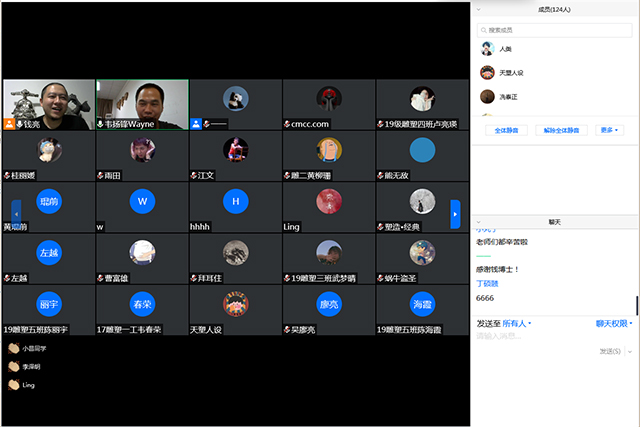Mute all members with 全体静音
The width and height of the screenshot is (640, 427).
click(506, 130)
